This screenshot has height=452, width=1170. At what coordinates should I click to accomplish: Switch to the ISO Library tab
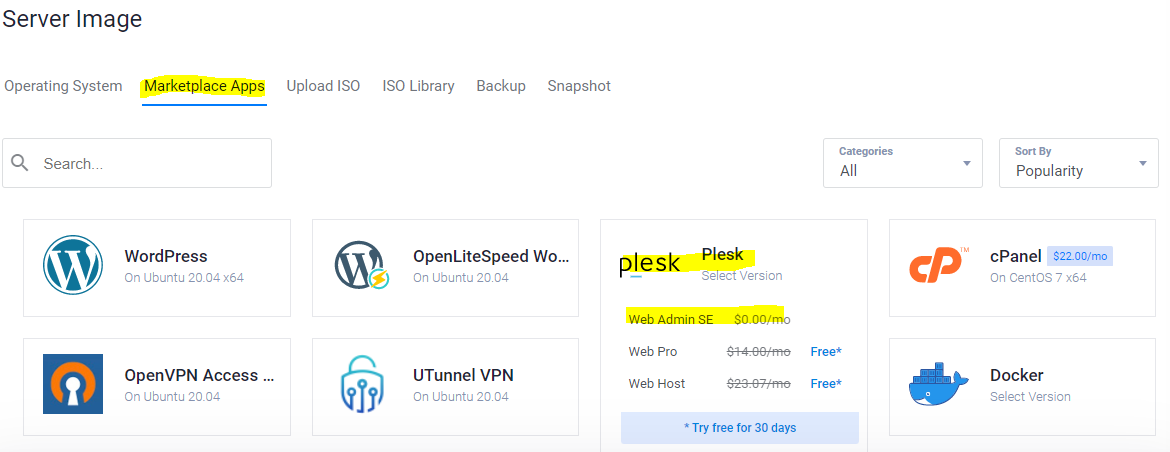(x=419, y=86)
